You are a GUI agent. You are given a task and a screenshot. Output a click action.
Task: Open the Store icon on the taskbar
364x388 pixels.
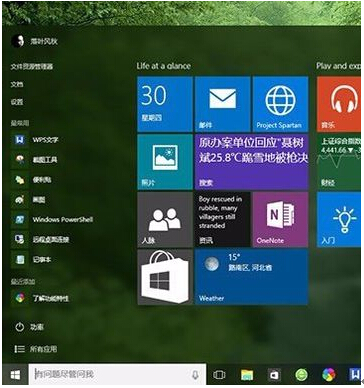pos(274,375)
